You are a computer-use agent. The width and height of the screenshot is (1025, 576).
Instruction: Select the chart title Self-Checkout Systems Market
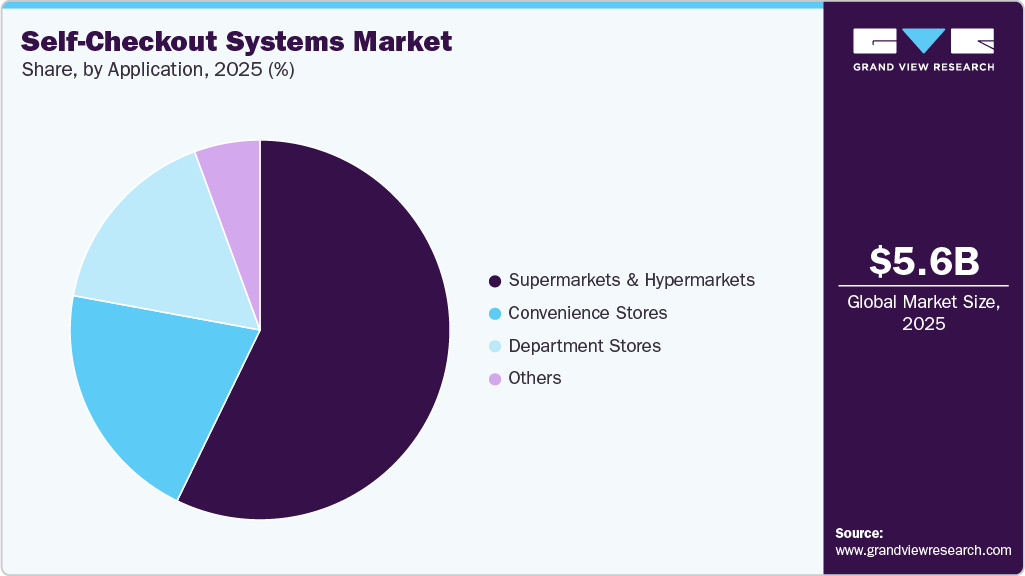click(235, 42)
